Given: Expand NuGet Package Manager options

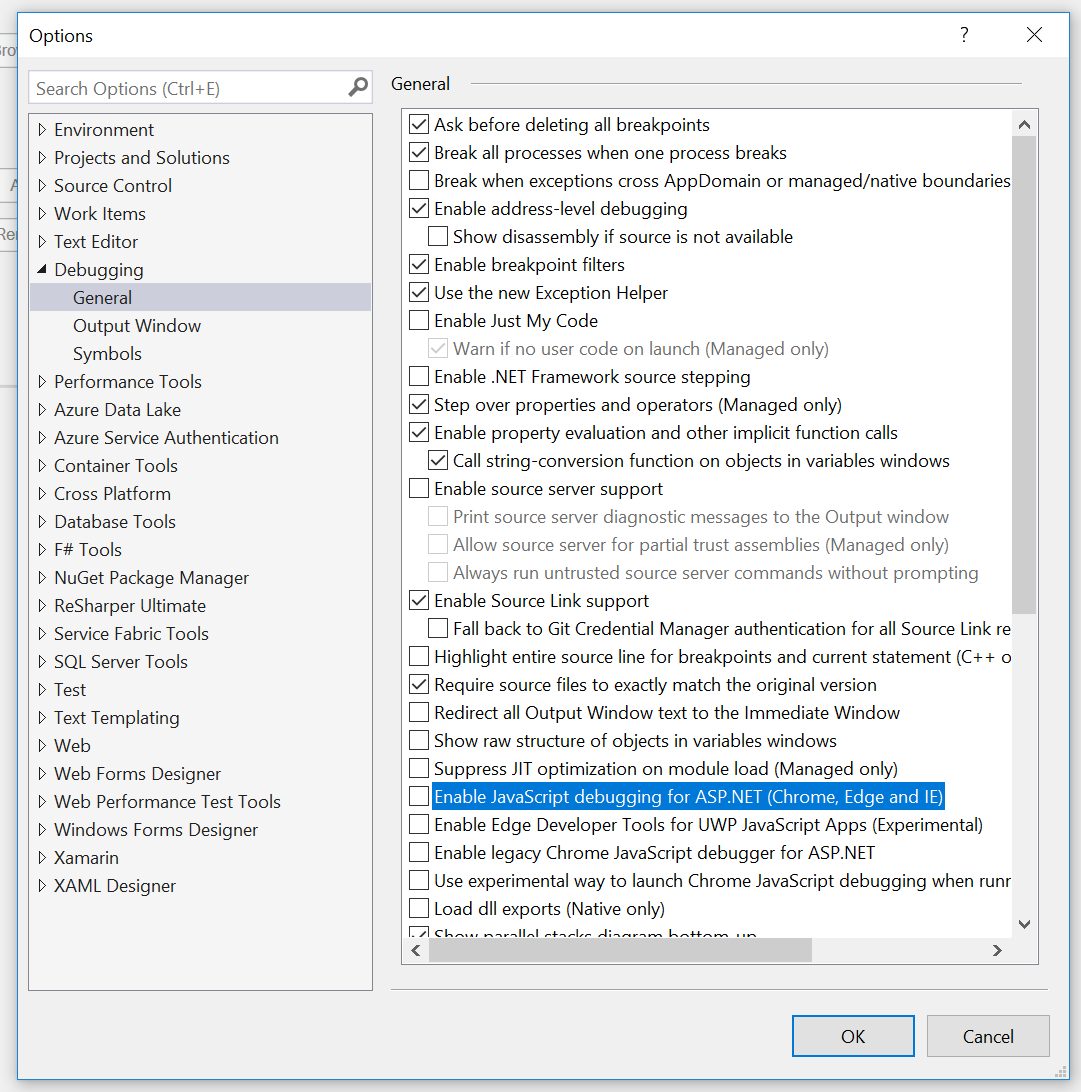Looking at the screenshot, I should 42,577.
